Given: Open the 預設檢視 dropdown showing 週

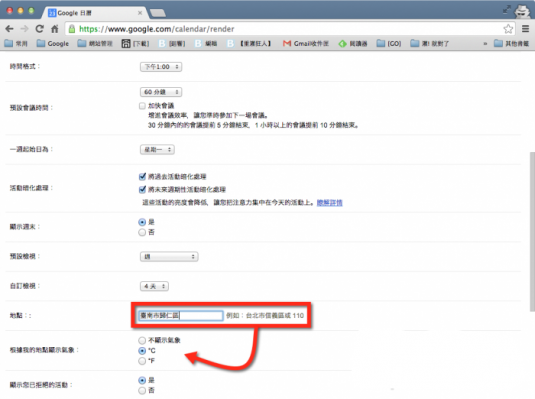Looking at the screenshot, I should click(169, 256).
